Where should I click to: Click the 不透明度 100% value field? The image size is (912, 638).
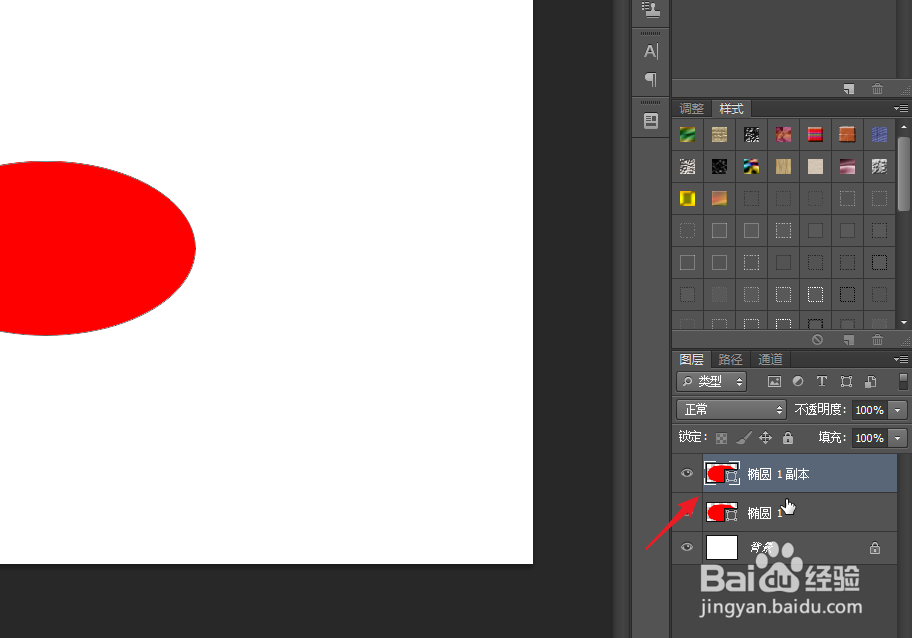pos(870,410)
